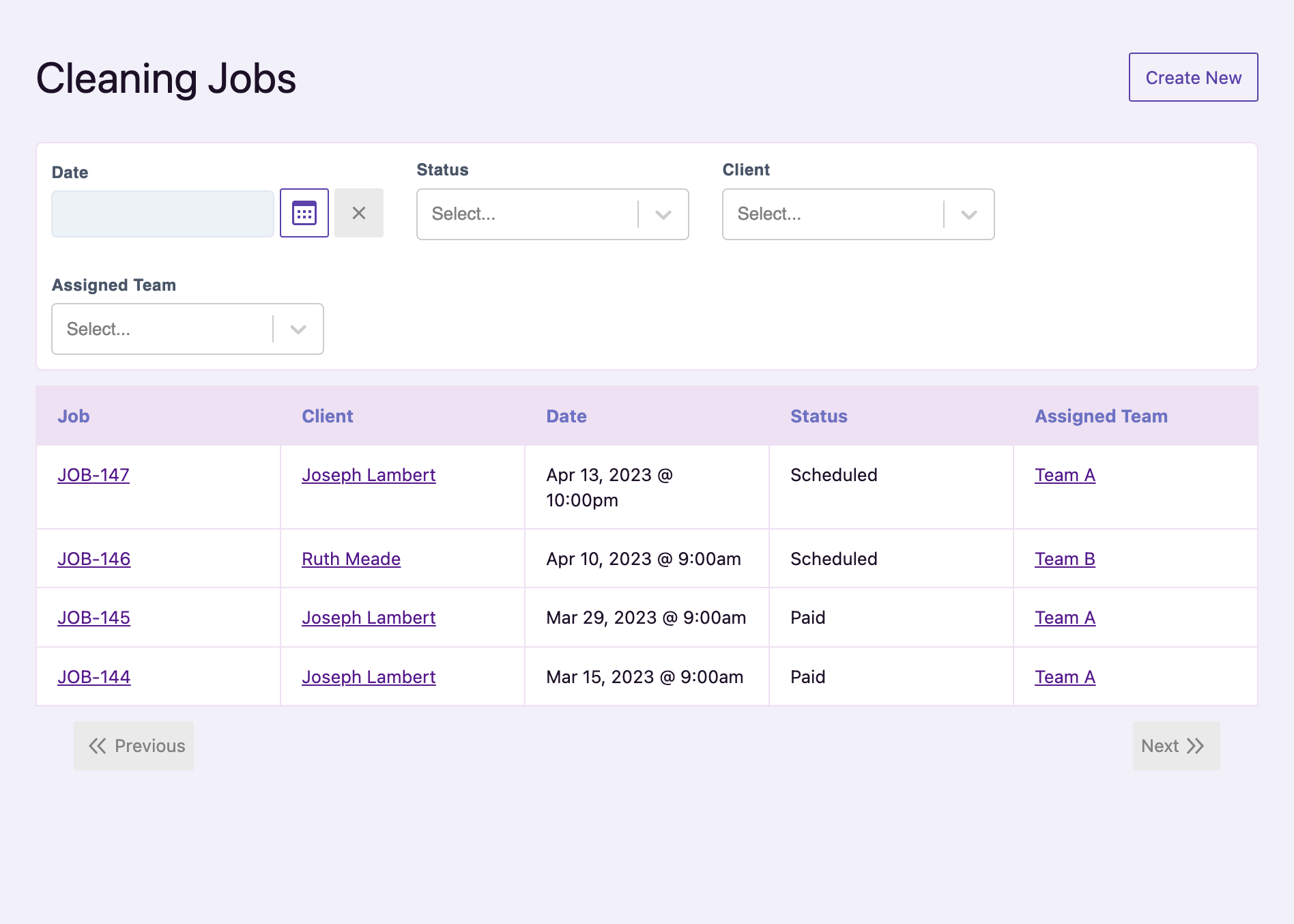
Task: Clear the date filter with the X icon
Action: (359, 212)
